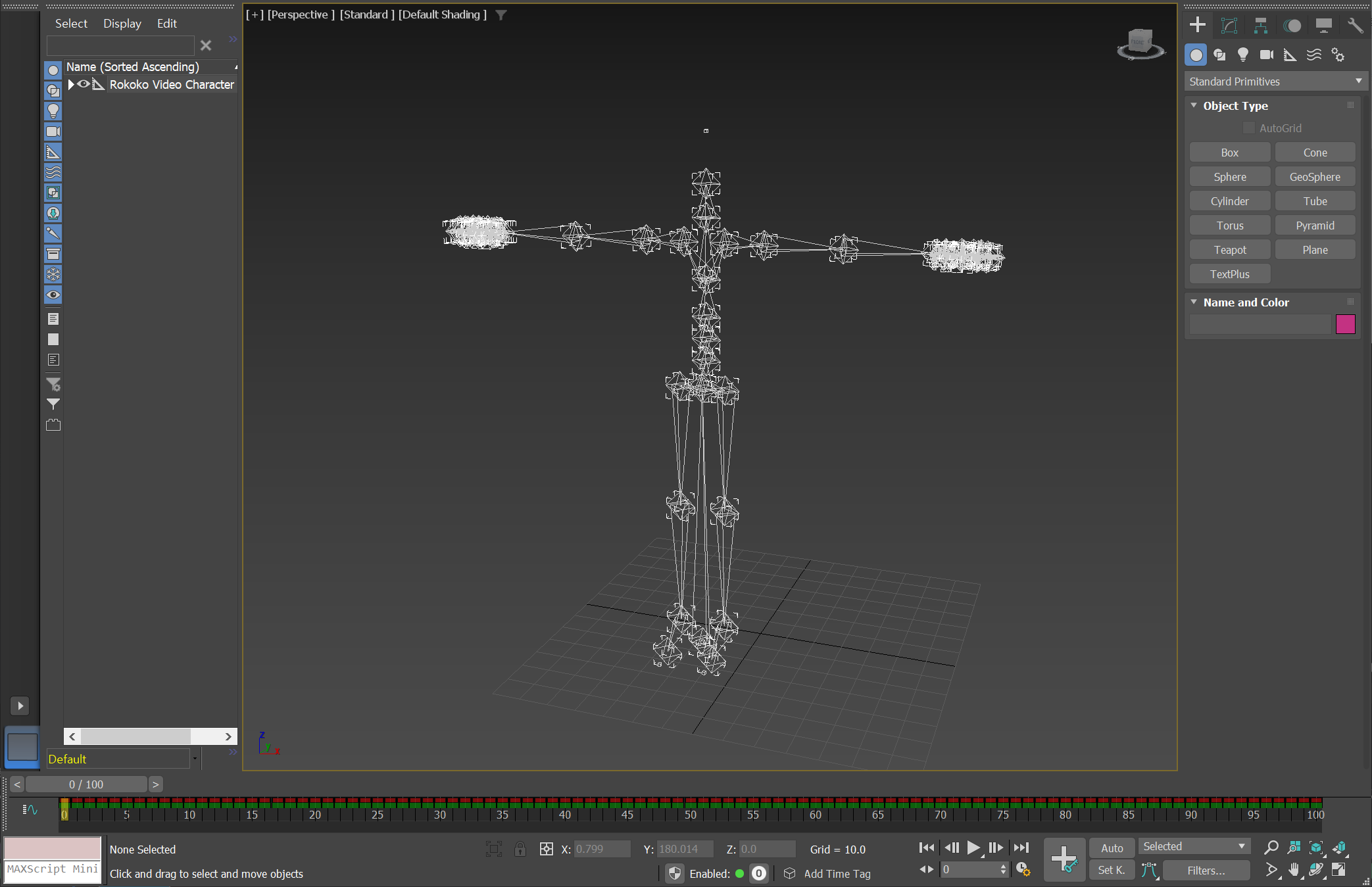Open the Utilities wrench panel
The width and height of the screenshot is (1372, 887).
[1355, 26]
